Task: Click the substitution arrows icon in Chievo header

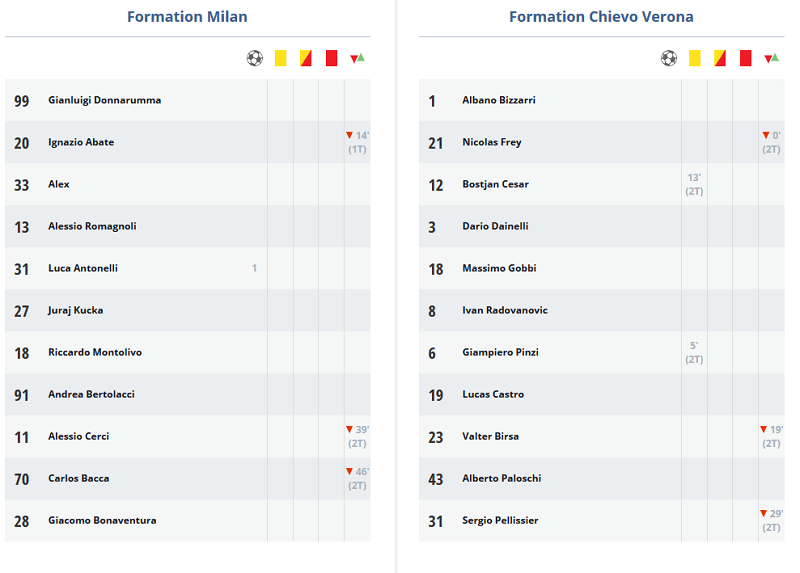Action: (x=771, y=58)
